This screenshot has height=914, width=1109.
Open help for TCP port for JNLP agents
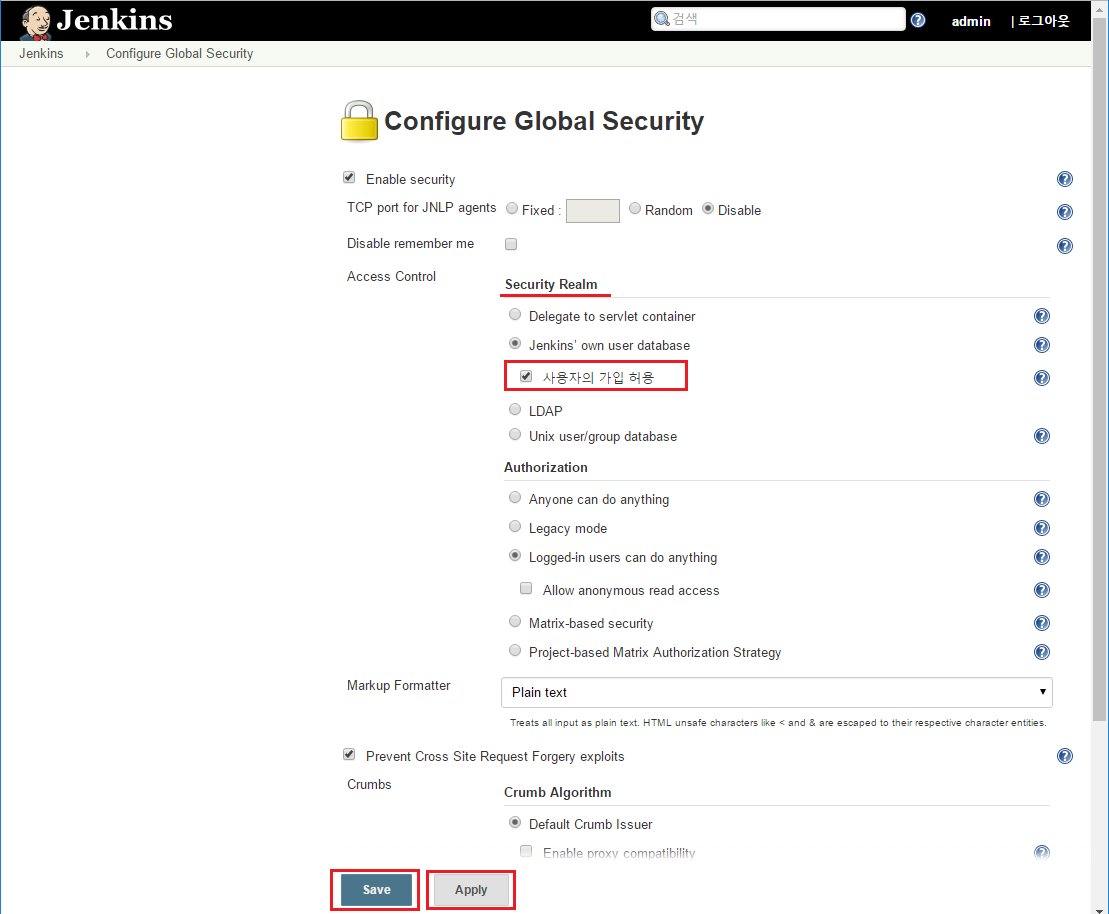coord(1064,212)
